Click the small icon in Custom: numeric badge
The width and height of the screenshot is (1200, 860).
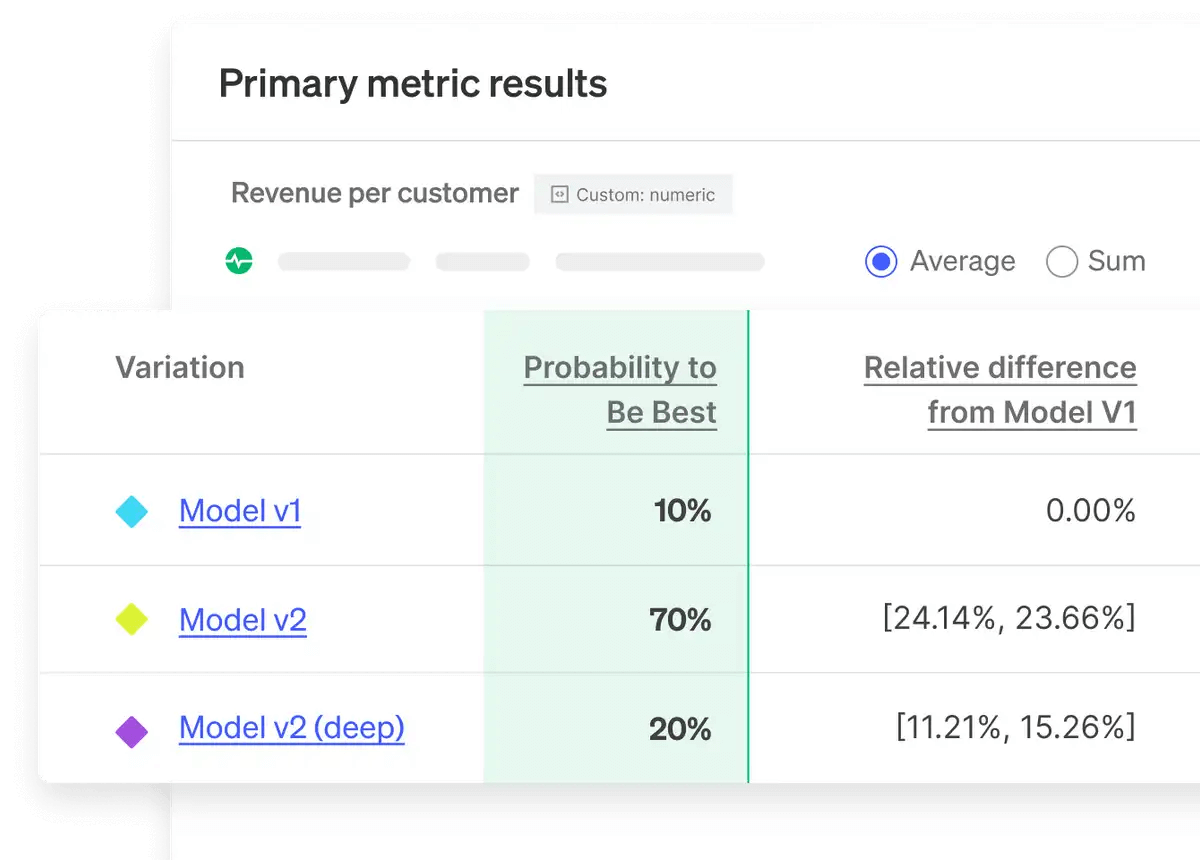point(562,194)
